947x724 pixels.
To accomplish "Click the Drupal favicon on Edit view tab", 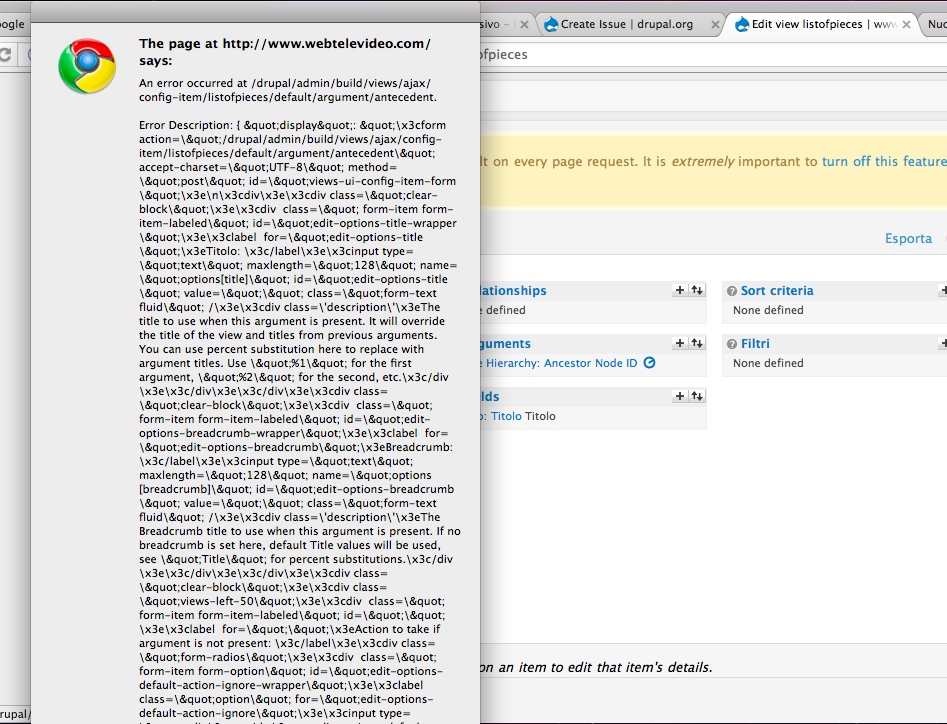I will pos(742,24).
